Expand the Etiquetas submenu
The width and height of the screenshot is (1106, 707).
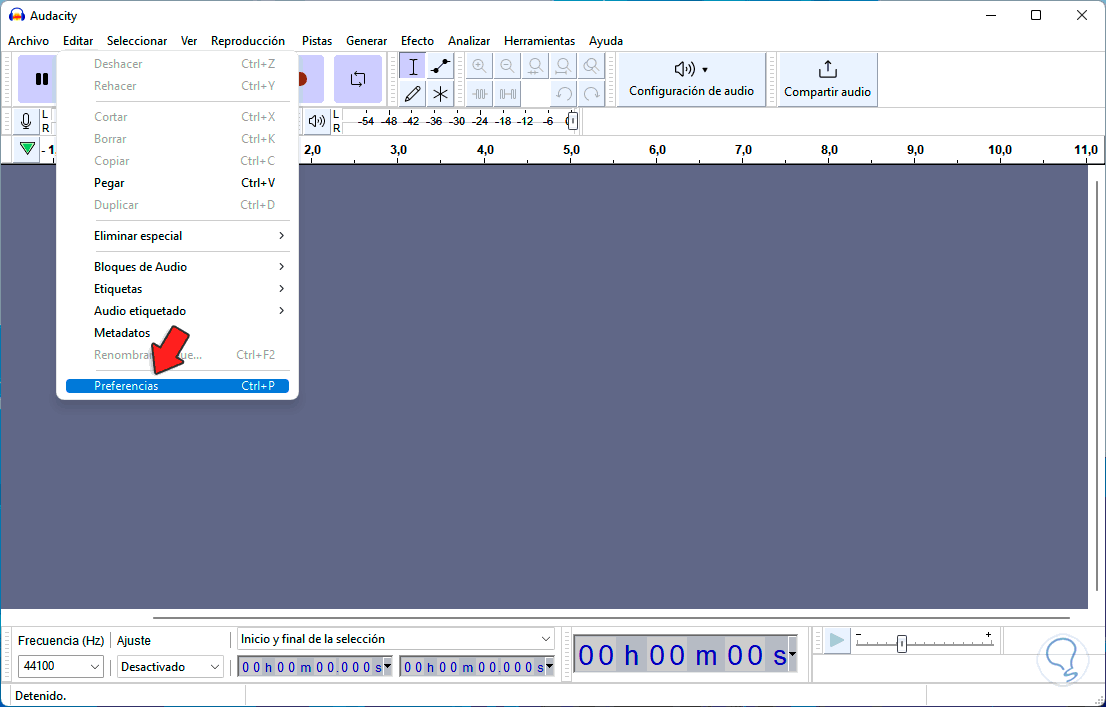[x=177, y=289]
